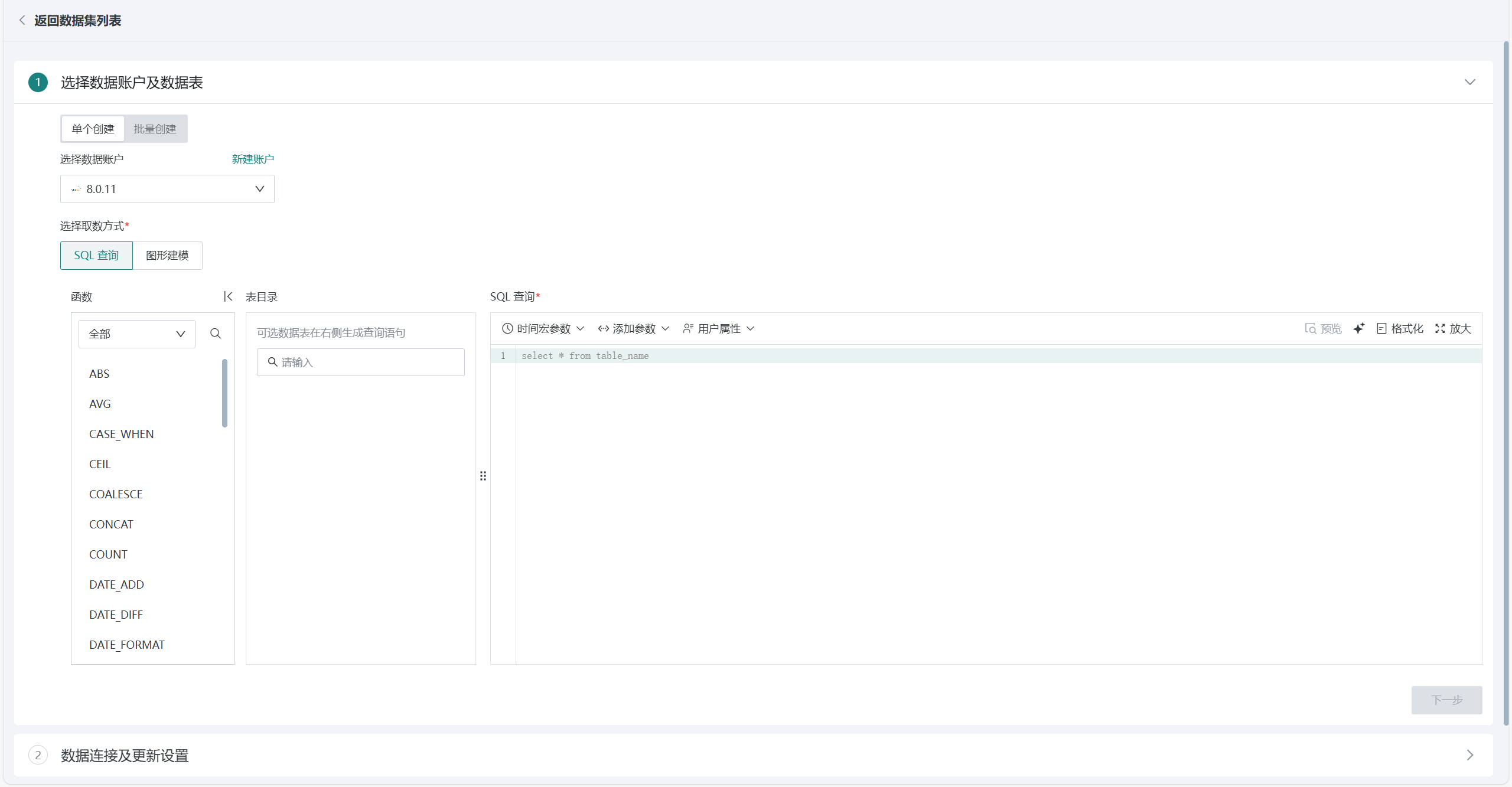
Task: Select 图形建模 data retrieval method
Action: pyautogui.click(x=167, y=255)
